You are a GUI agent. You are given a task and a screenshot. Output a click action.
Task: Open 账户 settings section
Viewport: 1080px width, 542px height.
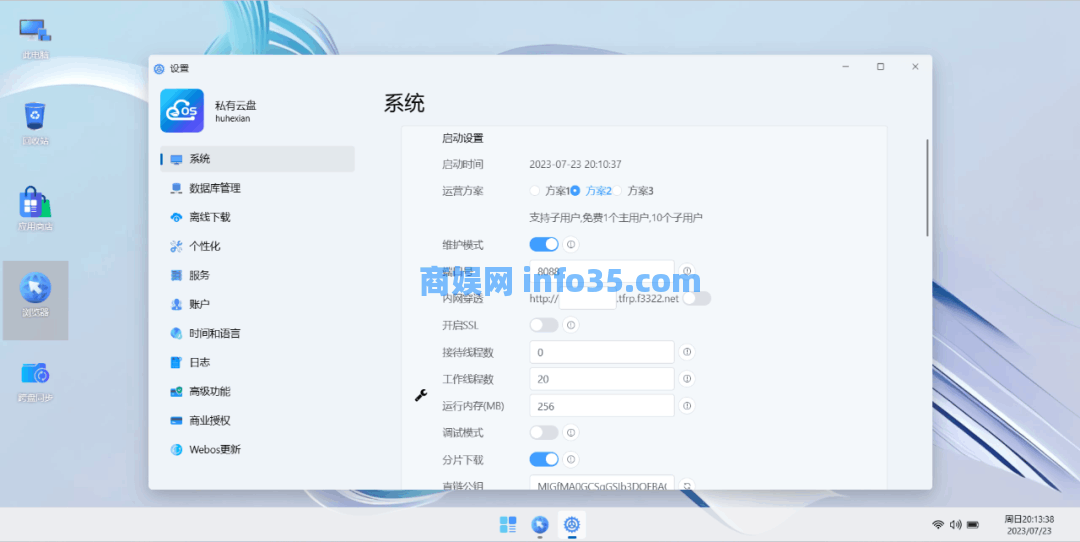(258, 304)
